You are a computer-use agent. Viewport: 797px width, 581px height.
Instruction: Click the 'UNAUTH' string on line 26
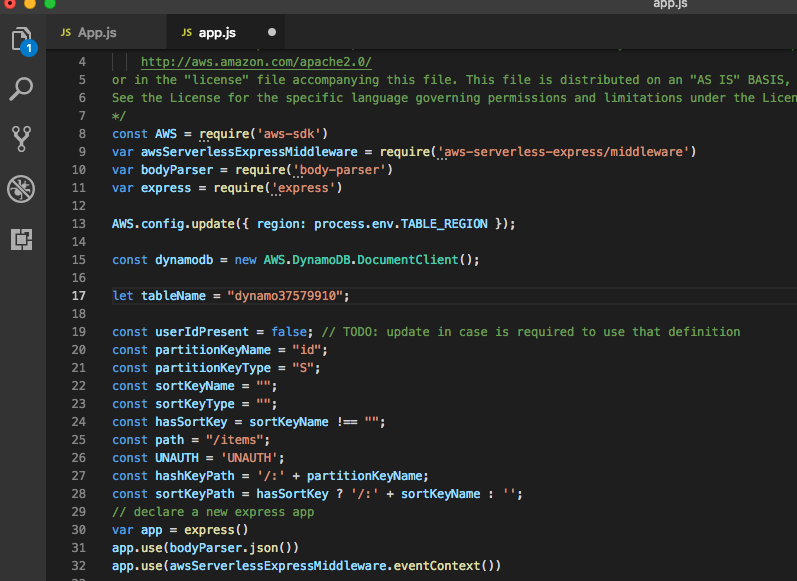click(249, 458)
